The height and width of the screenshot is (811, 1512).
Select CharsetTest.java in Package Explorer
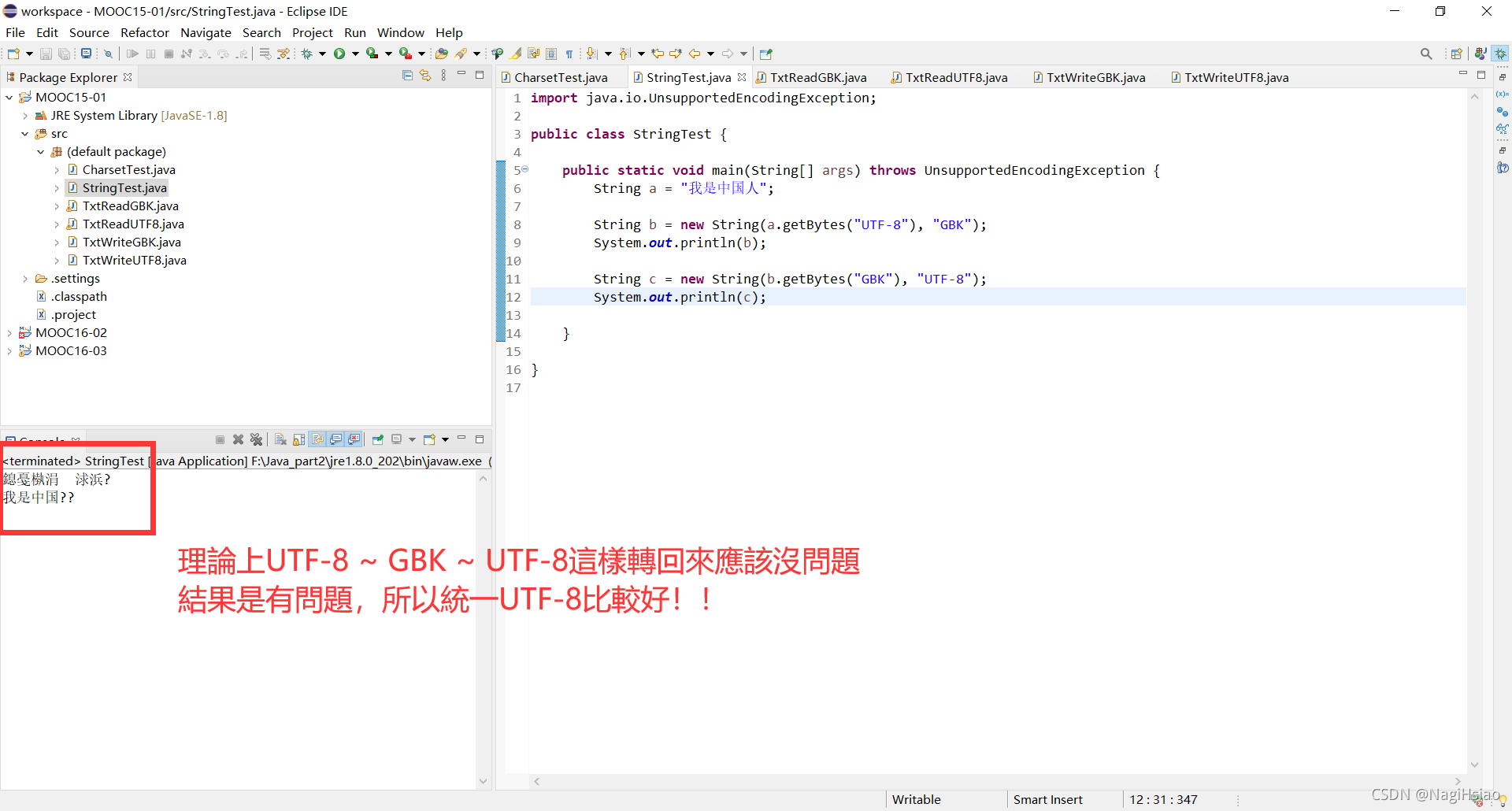click(128, 170)
